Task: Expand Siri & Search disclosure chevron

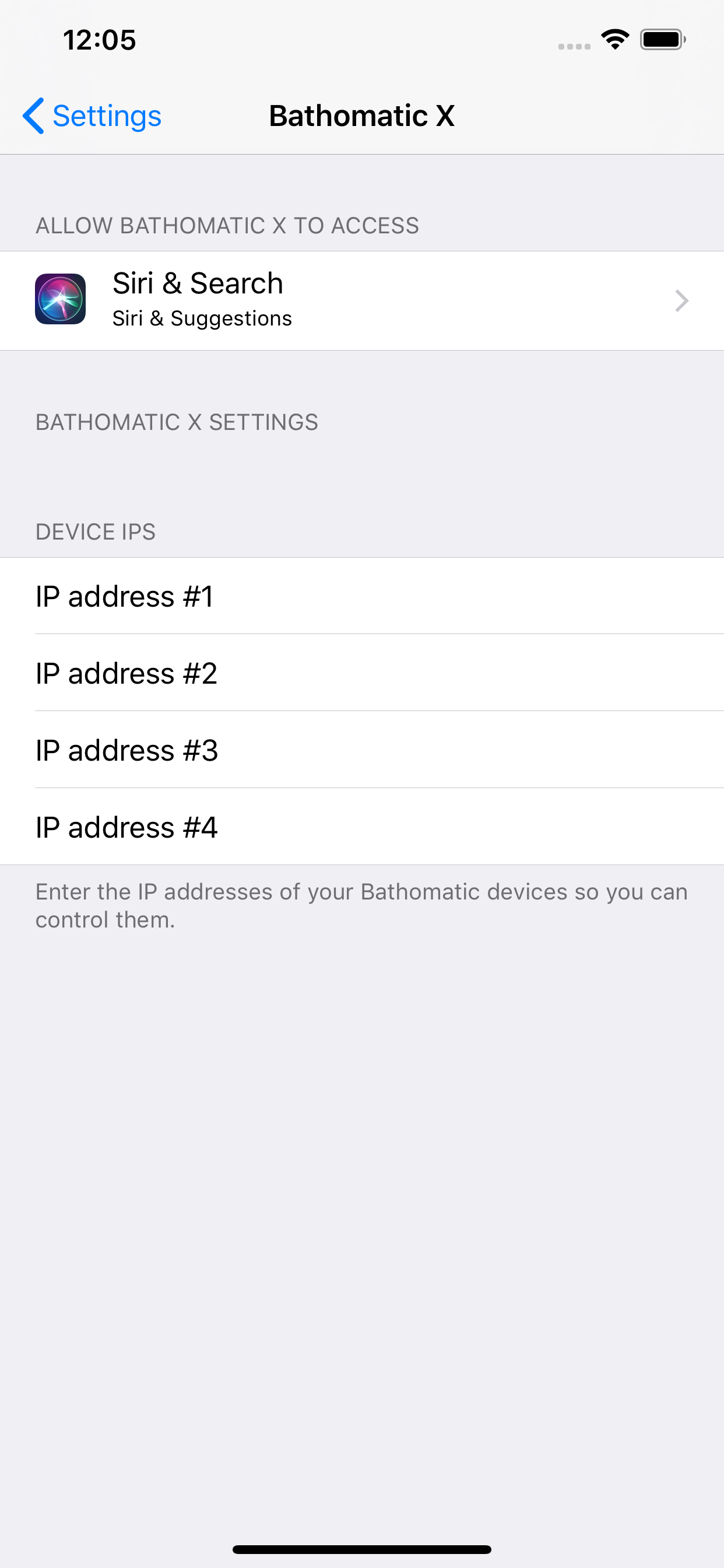Action: [x=682, y=300]
